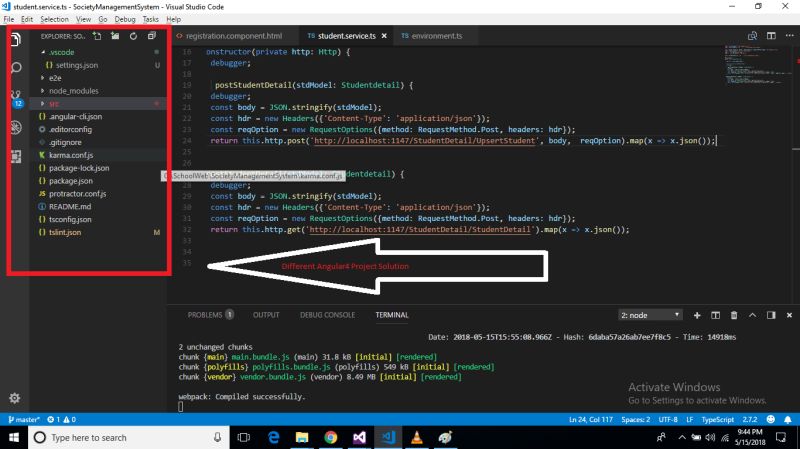Screen dimensions: 800x449
Task: Open the editor's more actions menu
Action: 789,36
